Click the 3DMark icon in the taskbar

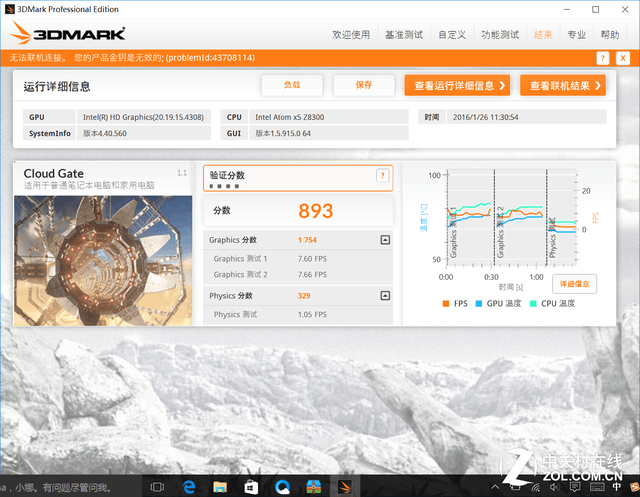pyautogui.click(x=344, y=487)
